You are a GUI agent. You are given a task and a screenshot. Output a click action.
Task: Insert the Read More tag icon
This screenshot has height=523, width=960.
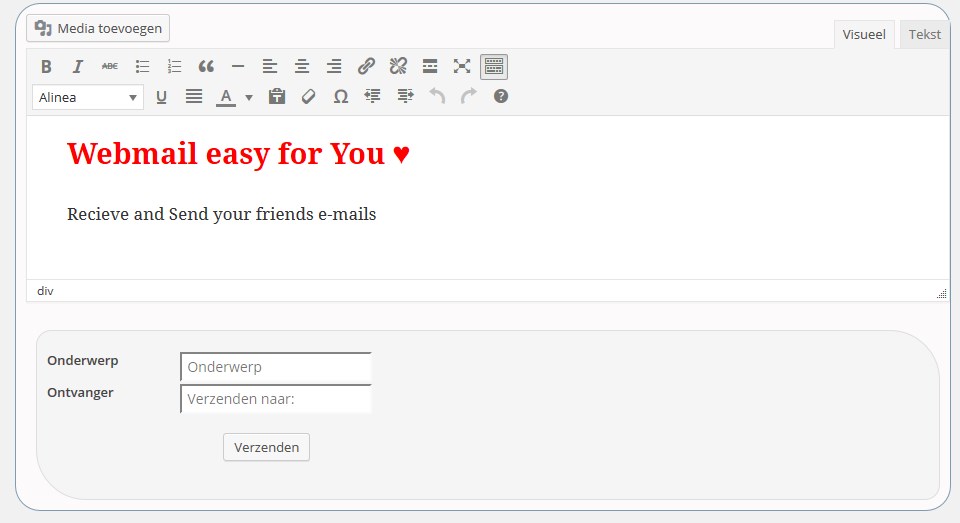point(430,66)
